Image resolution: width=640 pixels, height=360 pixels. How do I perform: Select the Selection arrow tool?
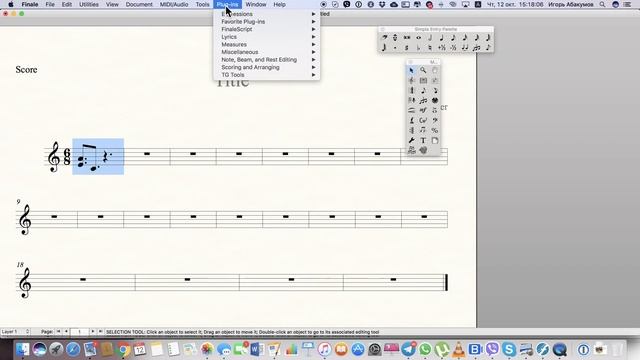[x=411, y=70]
